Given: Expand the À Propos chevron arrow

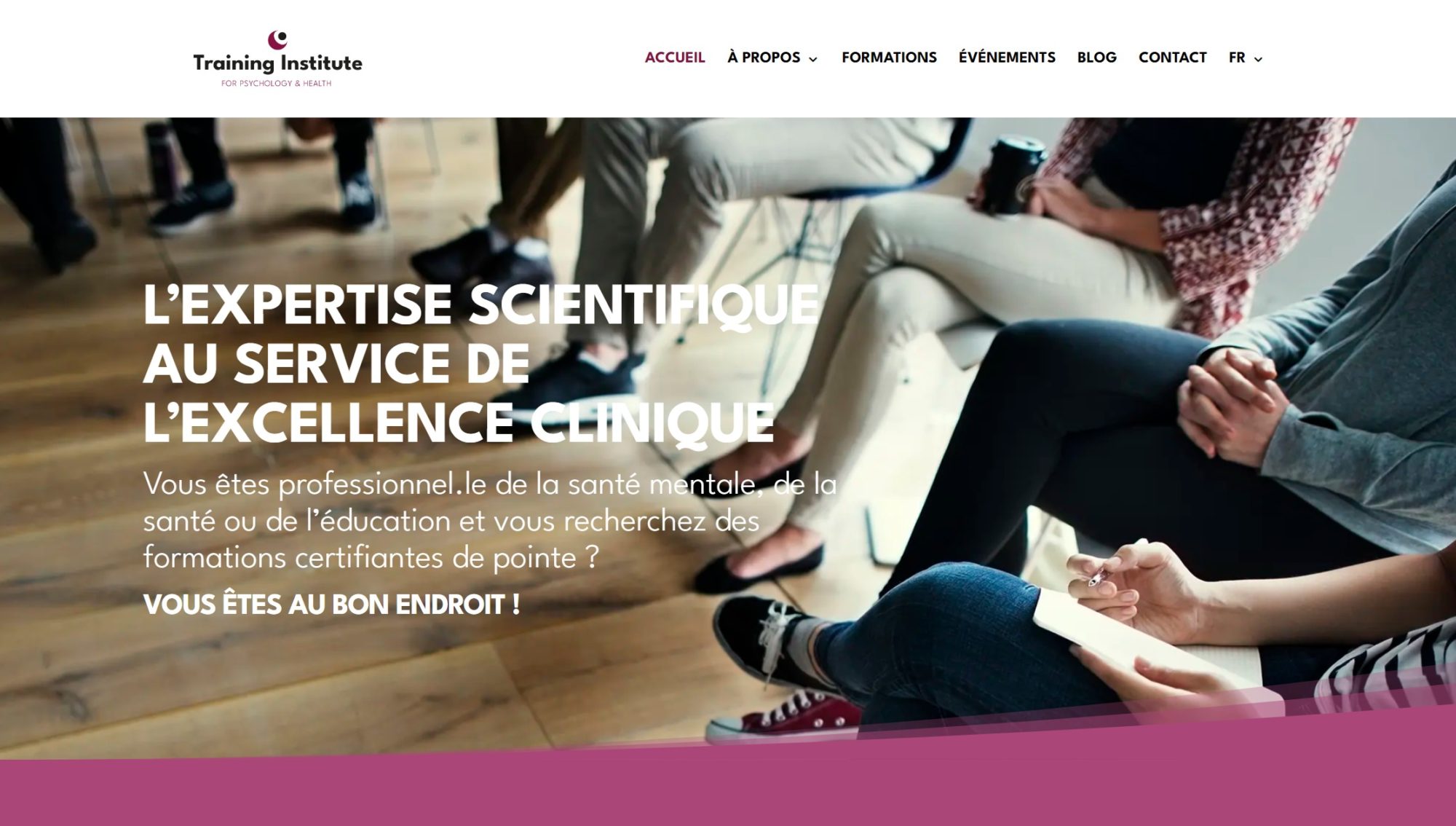Looking at the screenshot, I should (x=813, y=59).
